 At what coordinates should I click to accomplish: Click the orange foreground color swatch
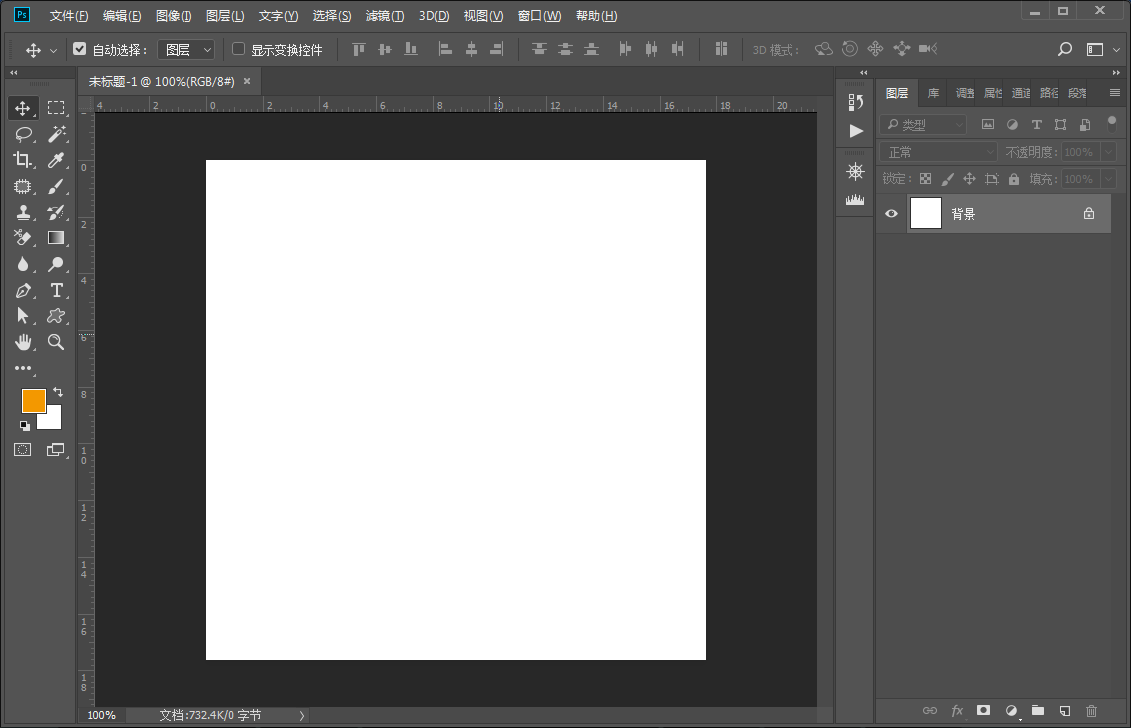click(x=33, y=400)
